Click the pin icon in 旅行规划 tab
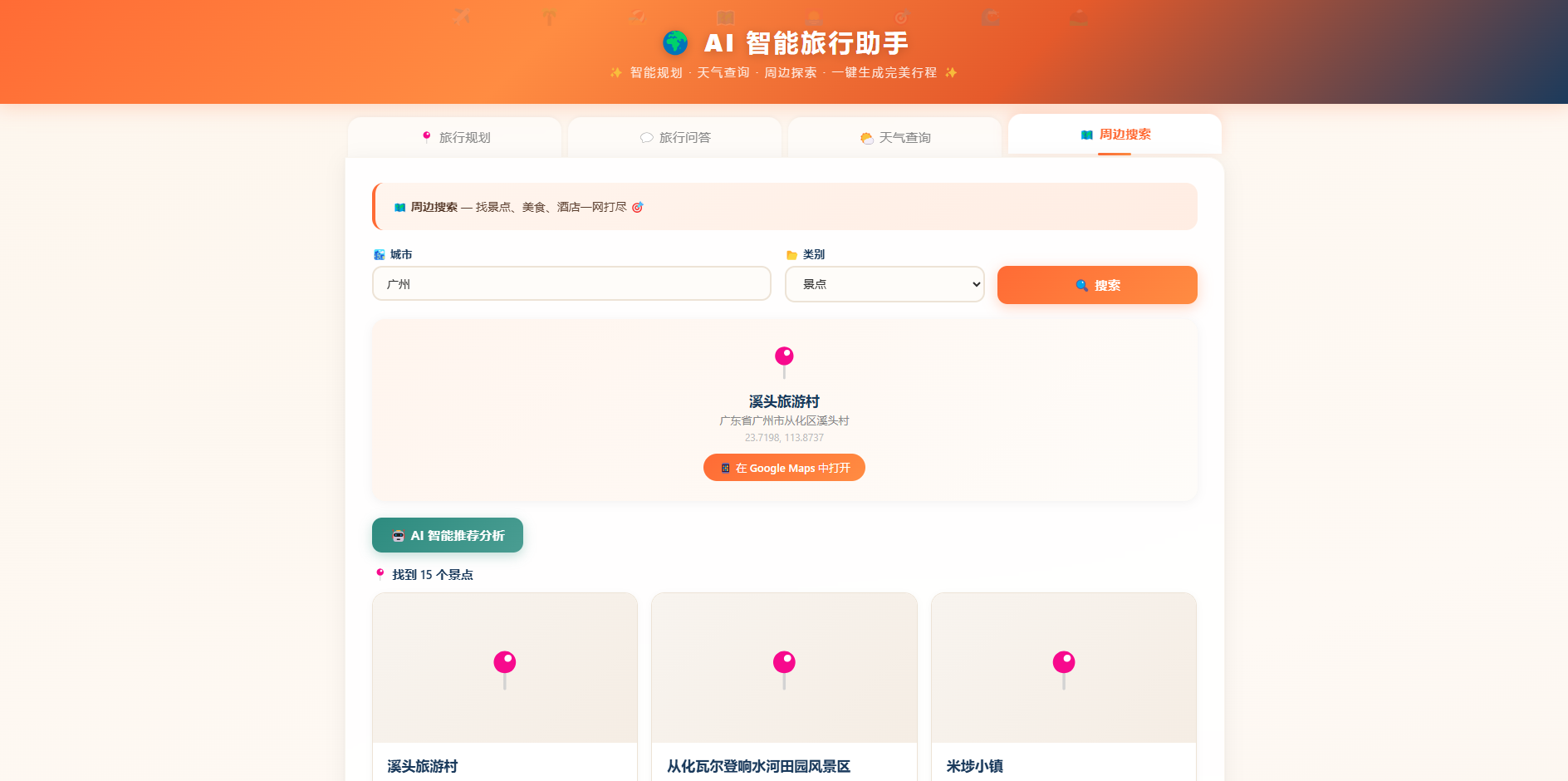Viewport: 1568px width, 781px height. [x=427, y=137]
